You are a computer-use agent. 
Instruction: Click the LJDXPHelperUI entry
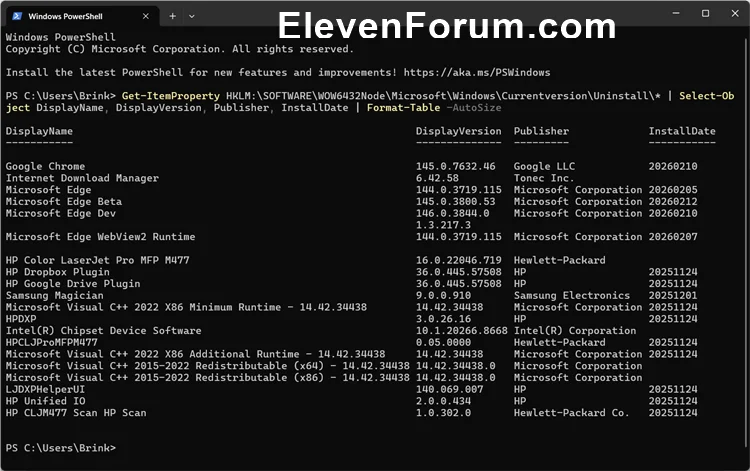(x=45, y=389)
